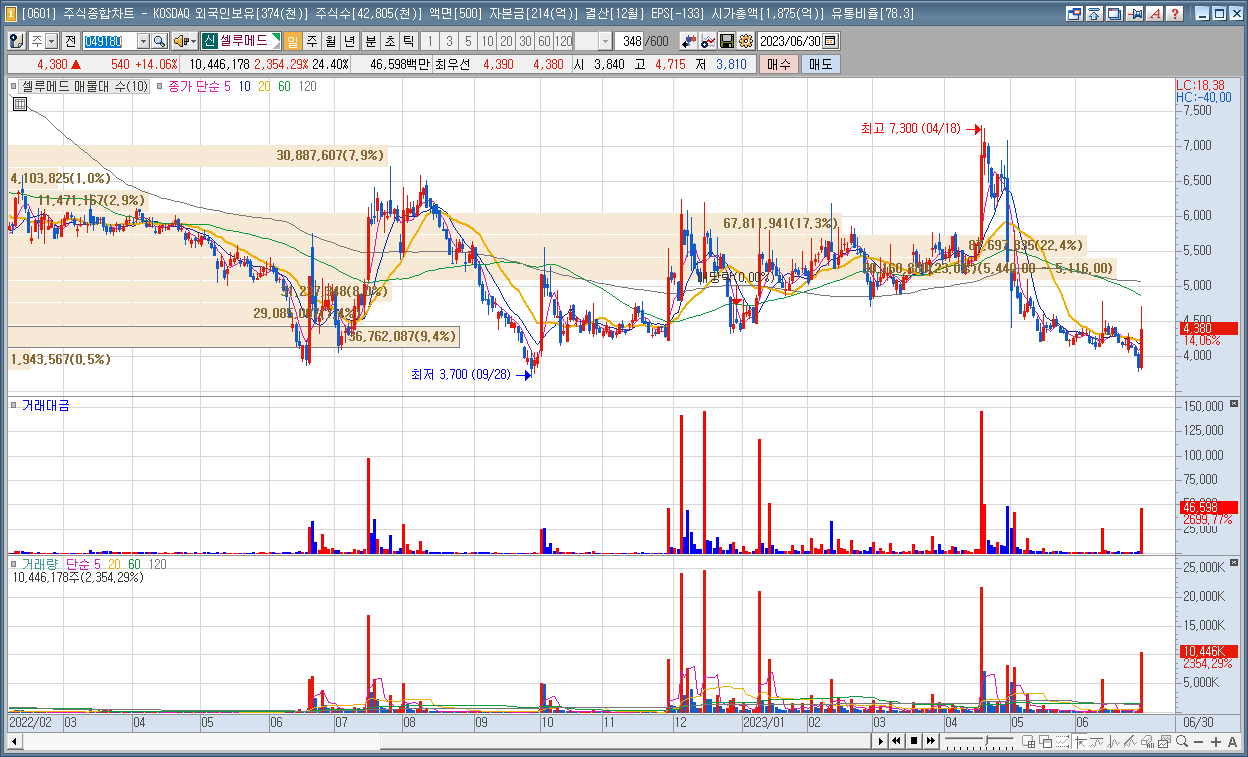Click the 매도 sell button
Viewport: 1248px width, 757px height.
[x=821, y=64]
